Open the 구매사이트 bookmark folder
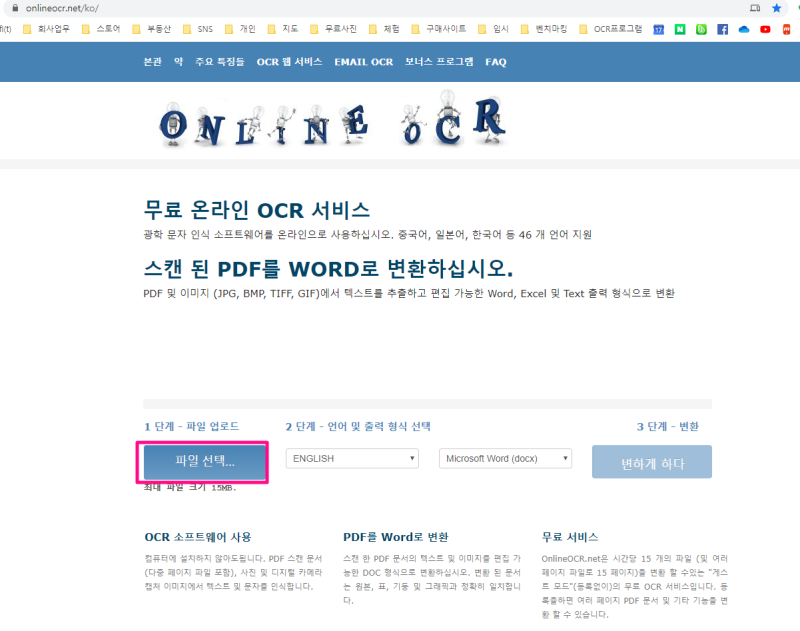The width and height of the screenshot is (800, 631). pos(439,29)
